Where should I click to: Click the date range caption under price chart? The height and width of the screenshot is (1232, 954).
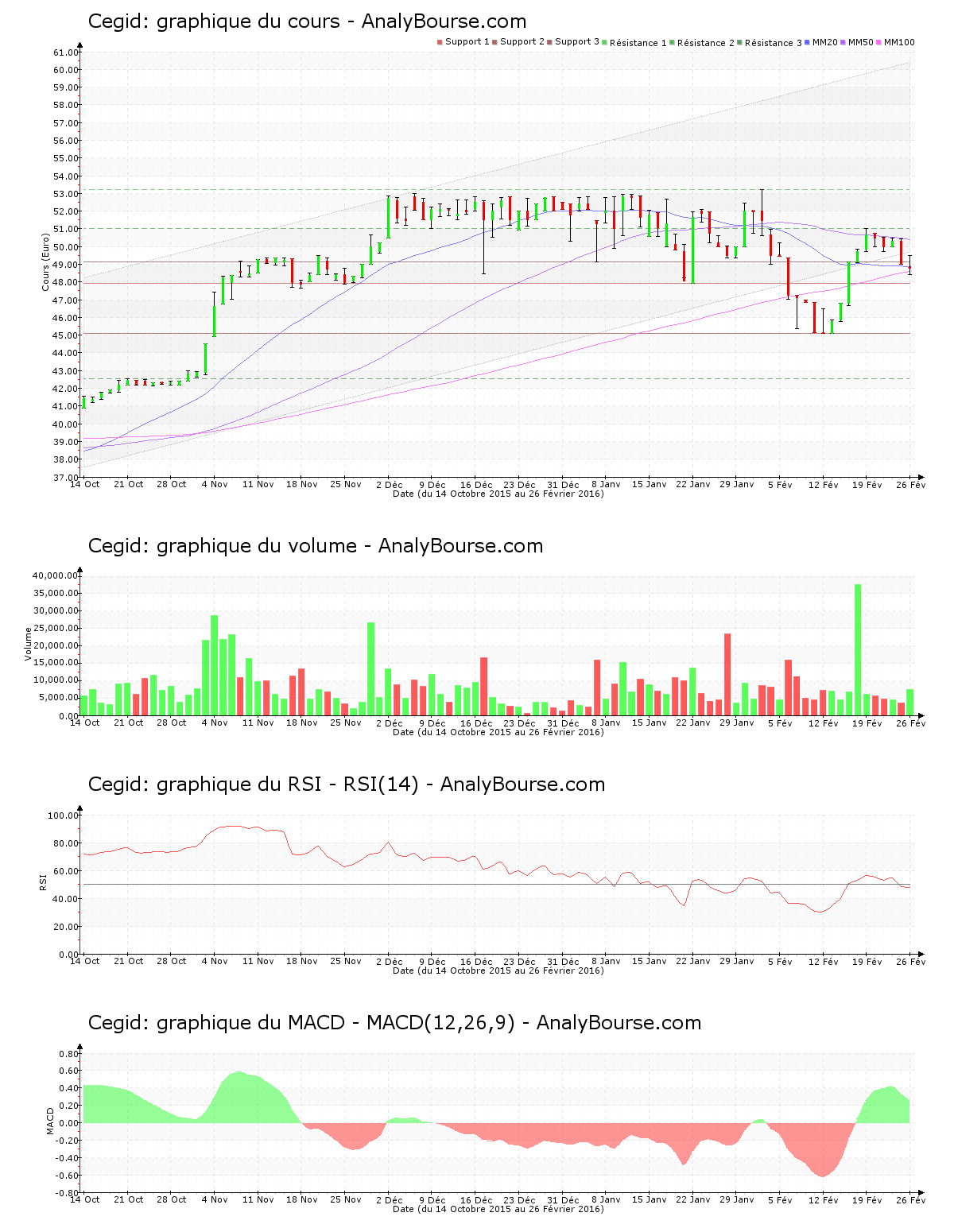(498, 494)
